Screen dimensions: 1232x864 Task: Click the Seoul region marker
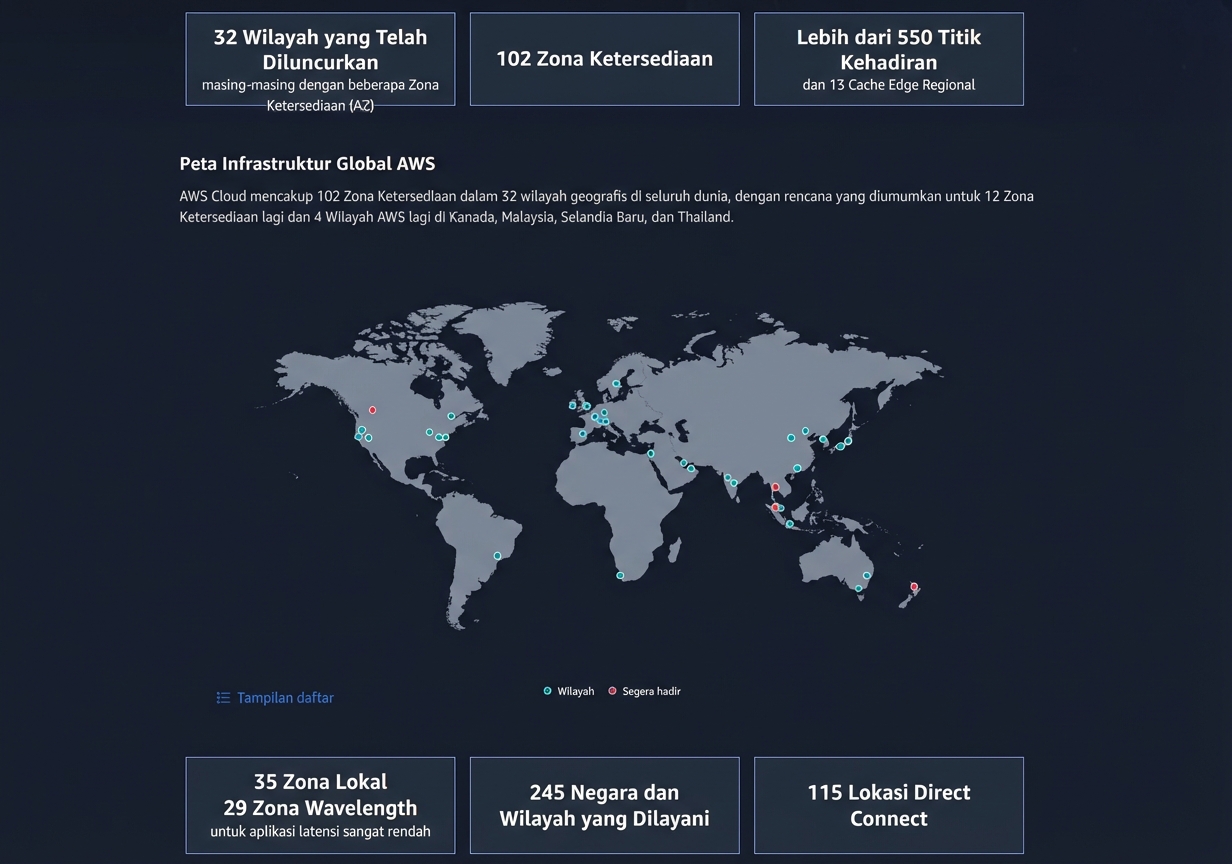[823, 439]
